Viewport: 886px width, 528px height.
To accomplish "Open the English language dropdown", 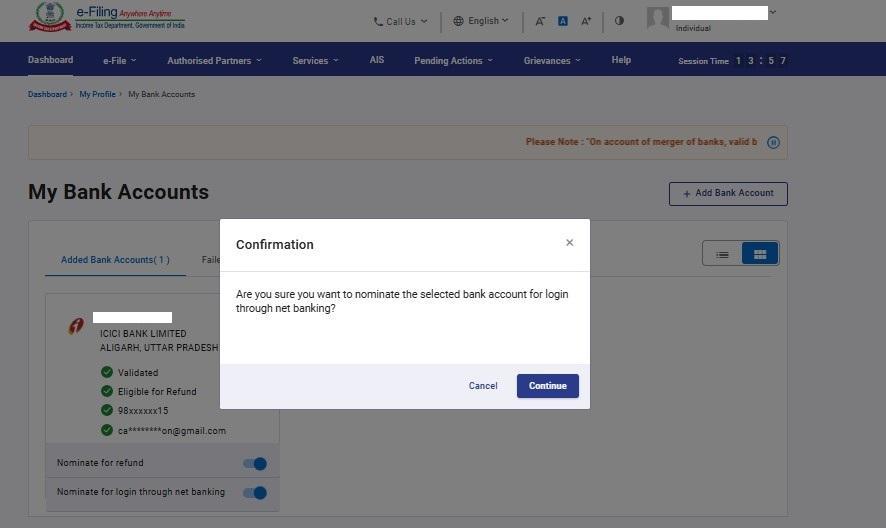I will click(481, 21).
